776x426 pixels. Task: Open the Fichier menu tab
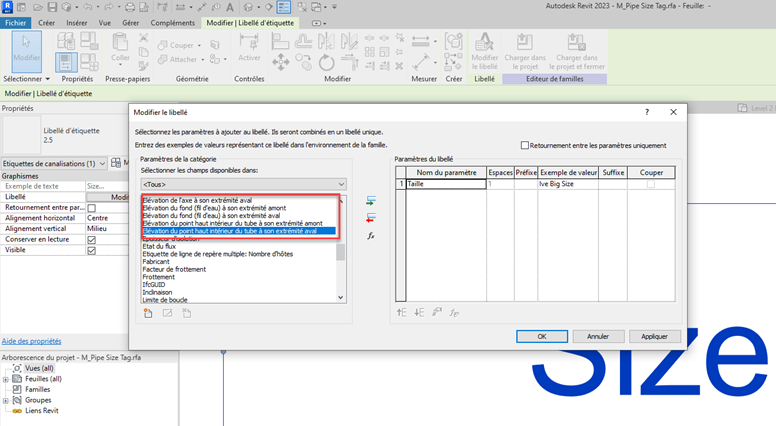point(17,22)
